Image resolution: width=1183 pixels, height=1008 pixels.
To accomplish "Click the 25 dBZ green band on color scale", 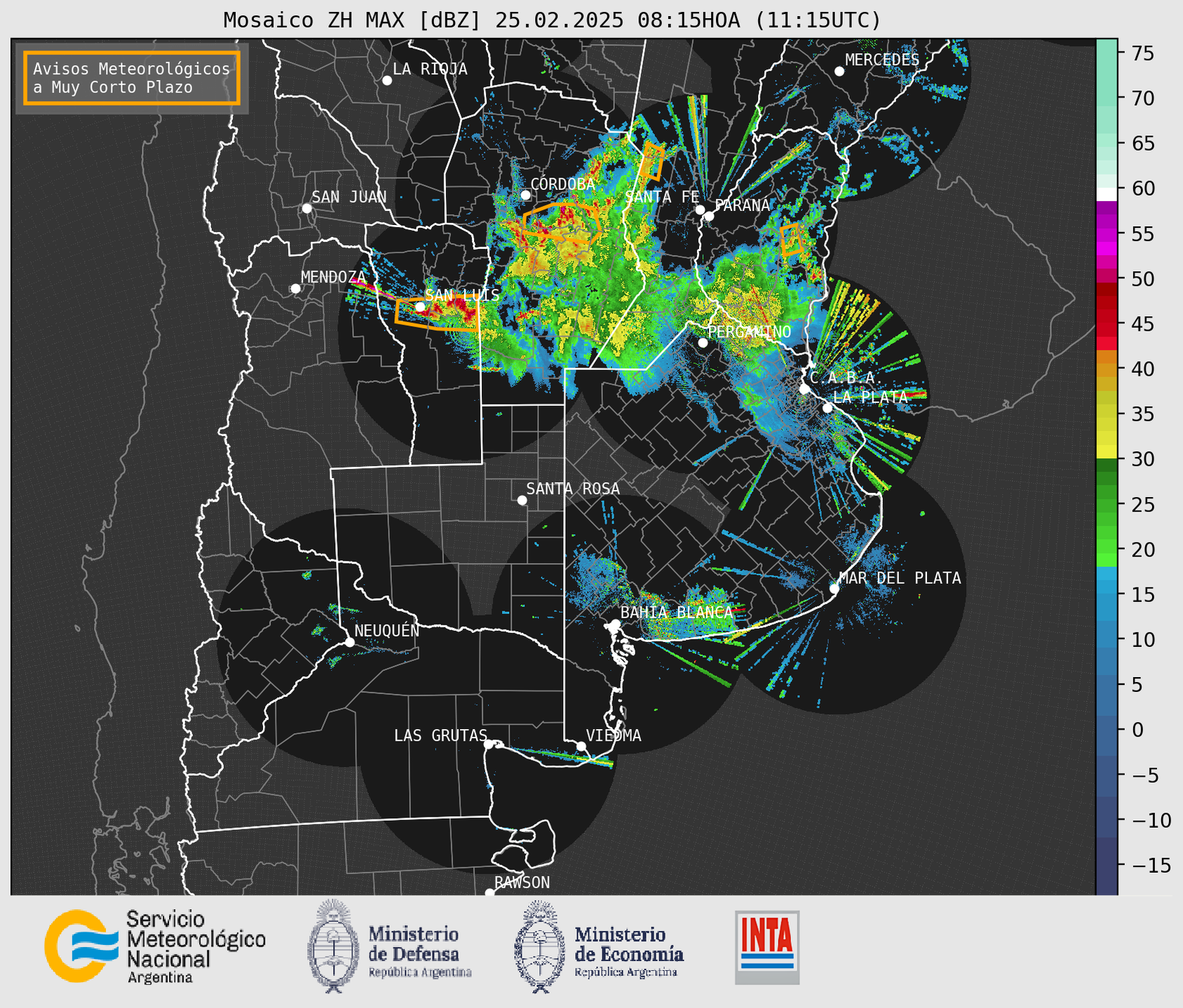I will 1107,504.
